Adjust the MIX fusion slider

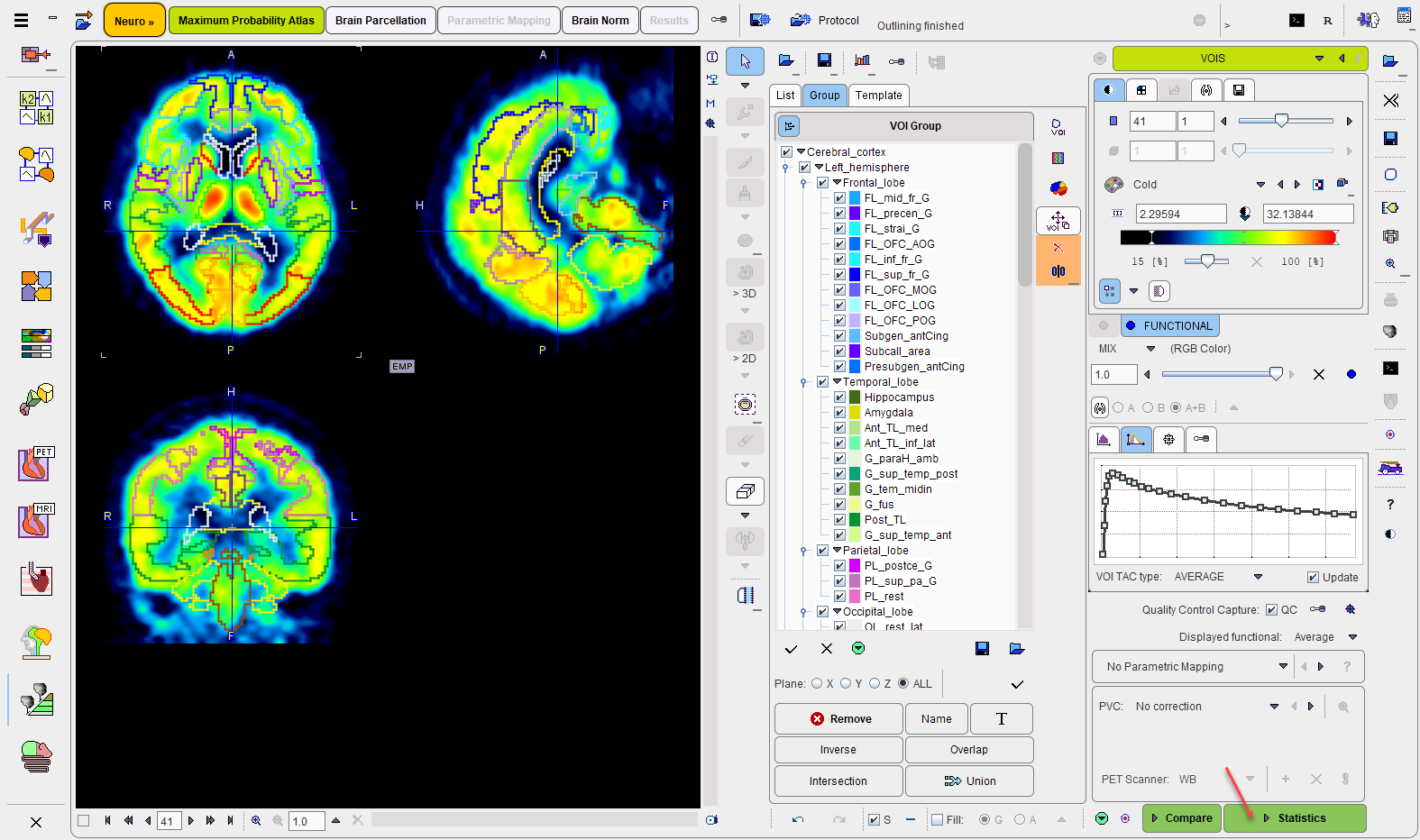pos(1222,374)
